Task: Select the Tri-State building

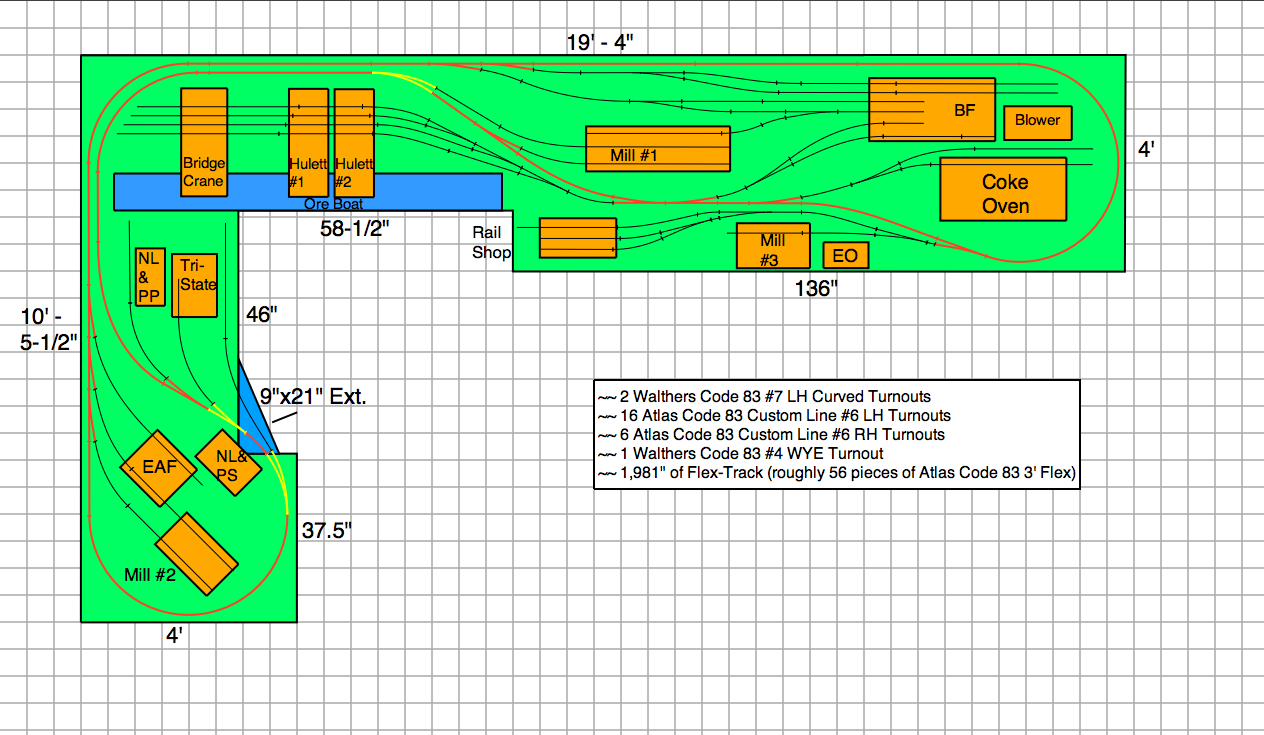Action: pos(195,285)
